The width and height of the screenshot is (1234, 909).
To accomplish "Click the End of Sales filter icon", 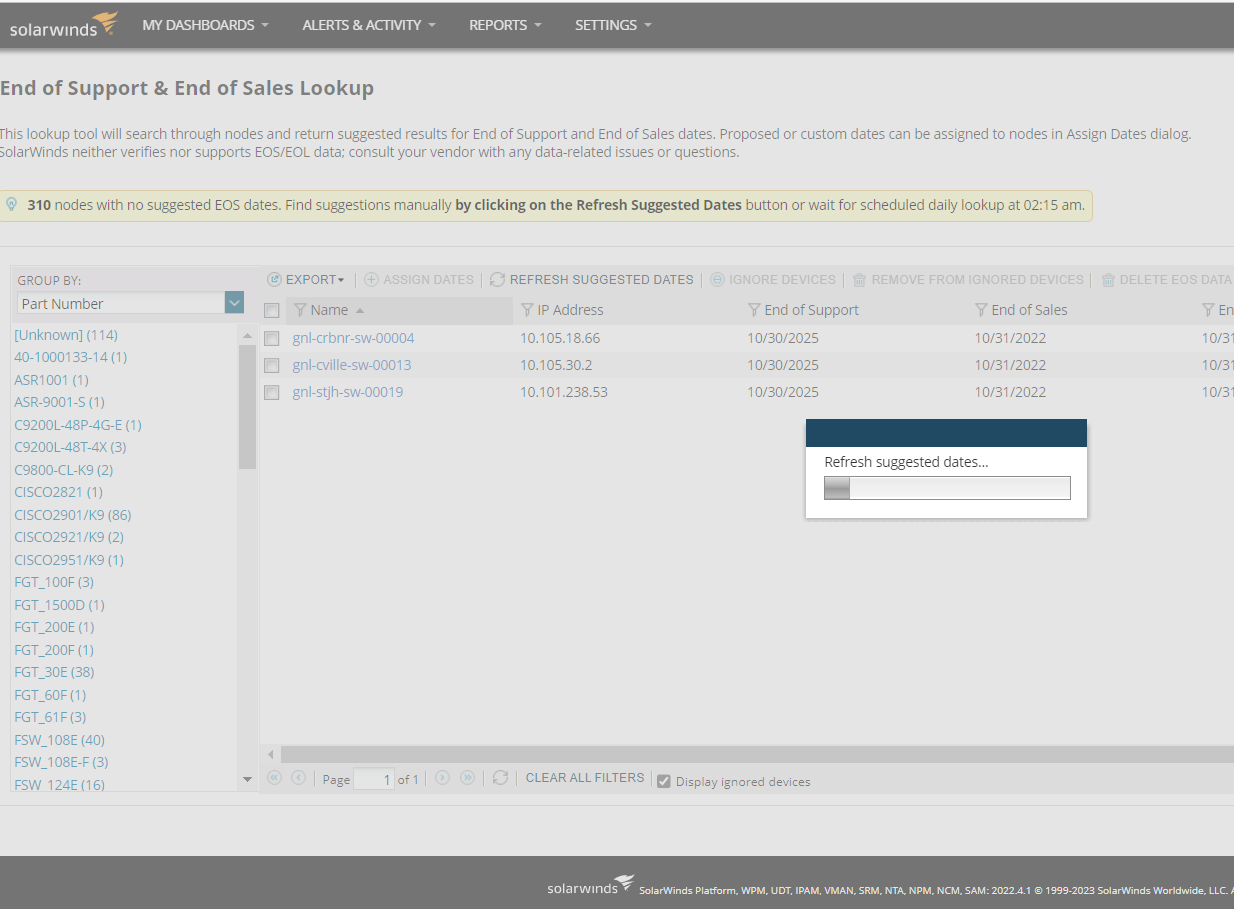I will pos(981,310).
